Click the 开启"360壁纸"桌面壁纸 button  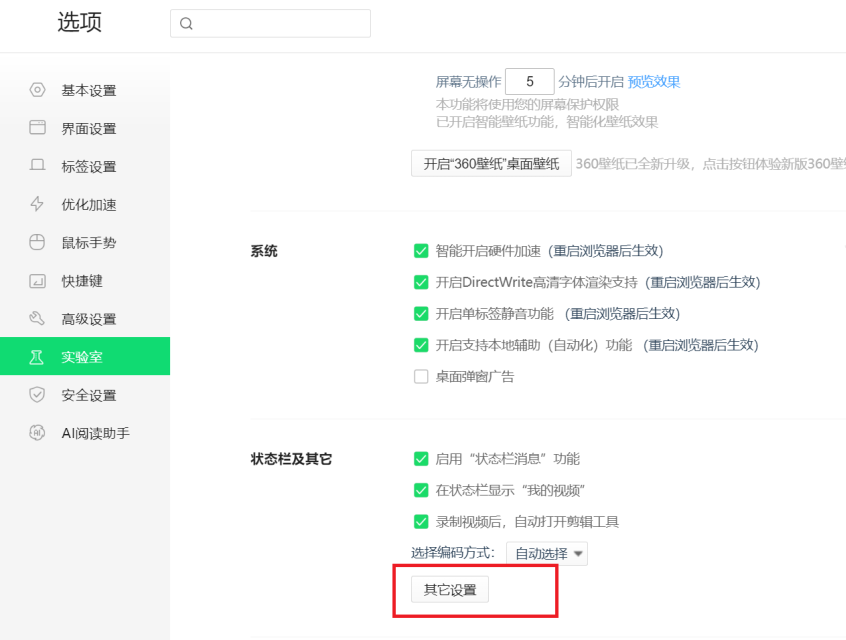point(490,163)
